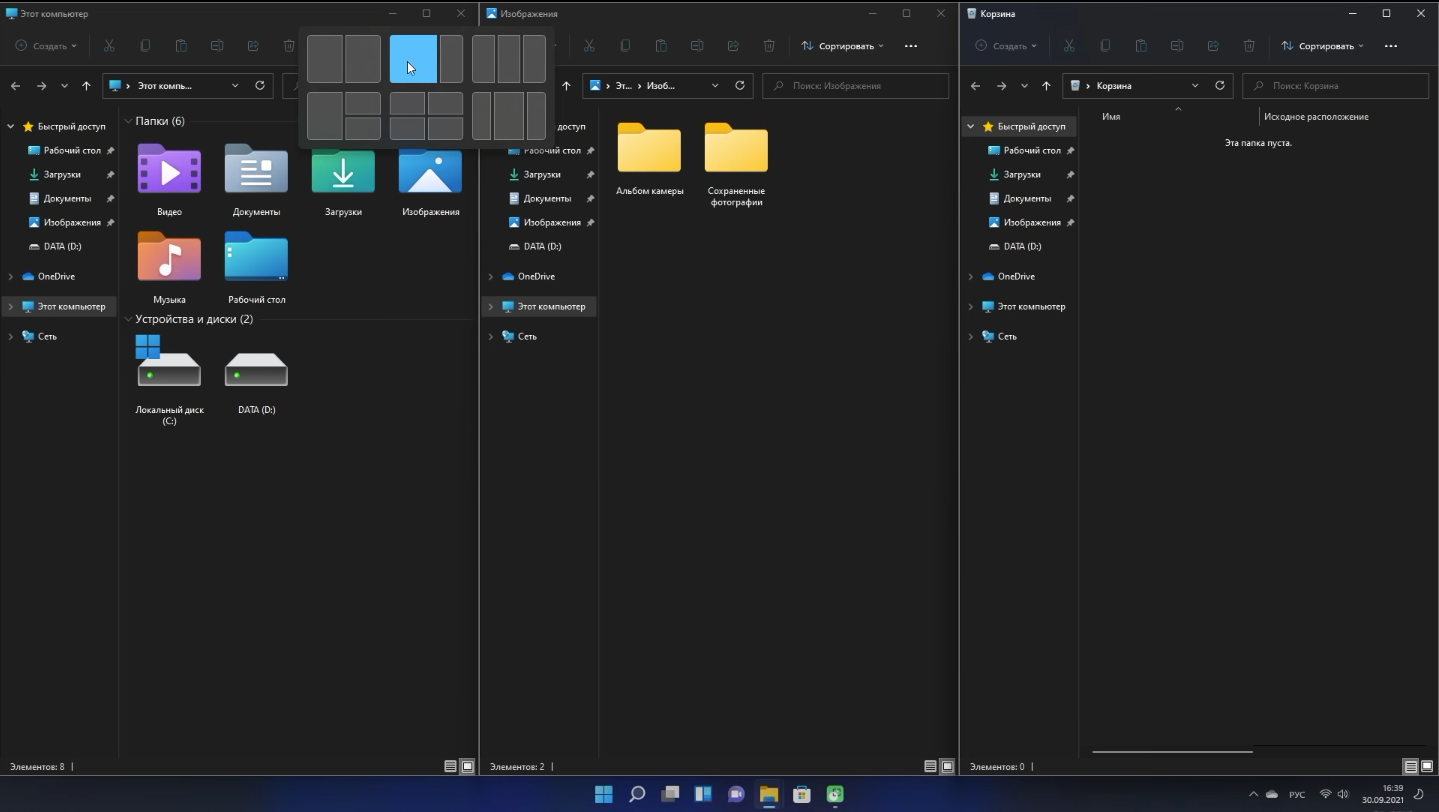
Task: Open the three-dots menu in Изображения window
Action: 910,46
